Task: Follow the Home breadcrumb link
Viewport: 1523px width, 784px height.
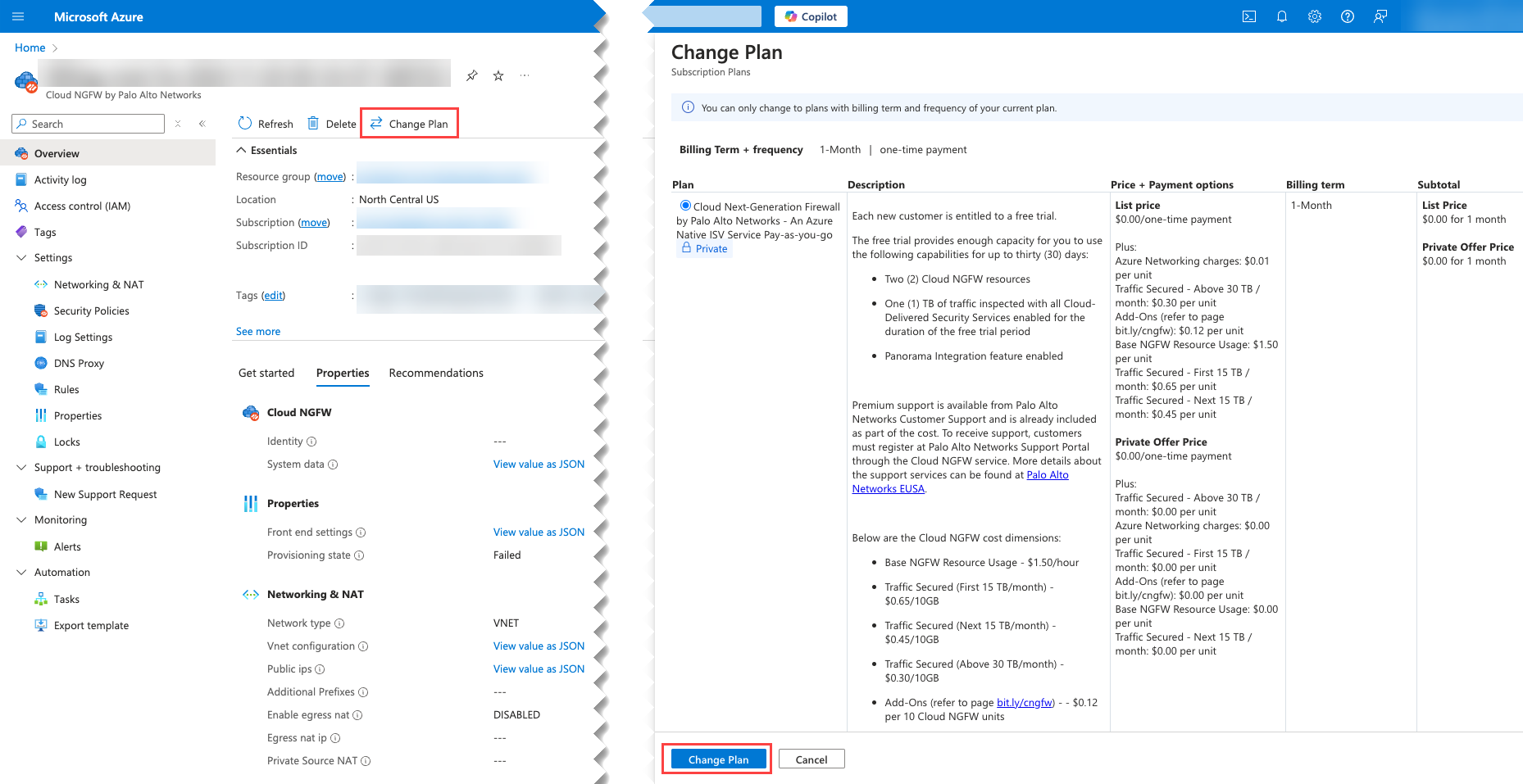Action: point(30,48)
